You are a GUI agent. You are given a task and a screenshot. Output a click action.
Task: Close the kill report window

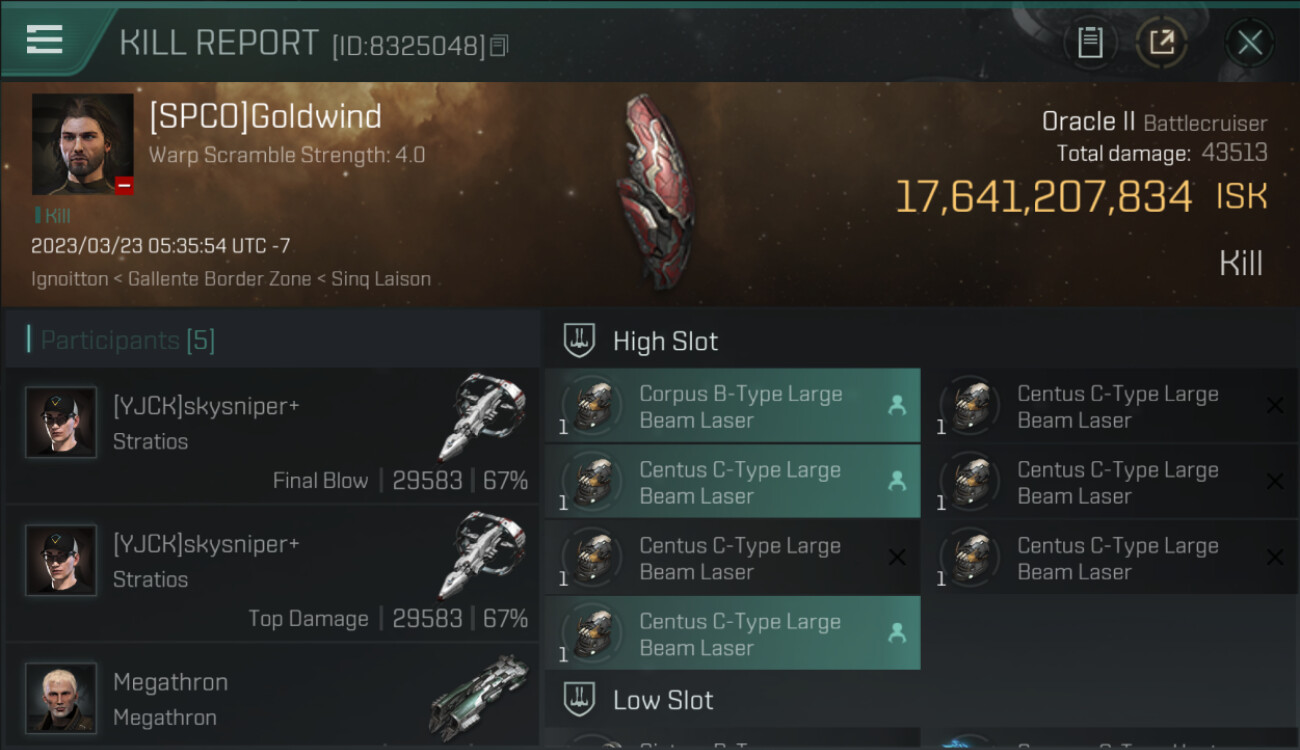click(1249, 43)
